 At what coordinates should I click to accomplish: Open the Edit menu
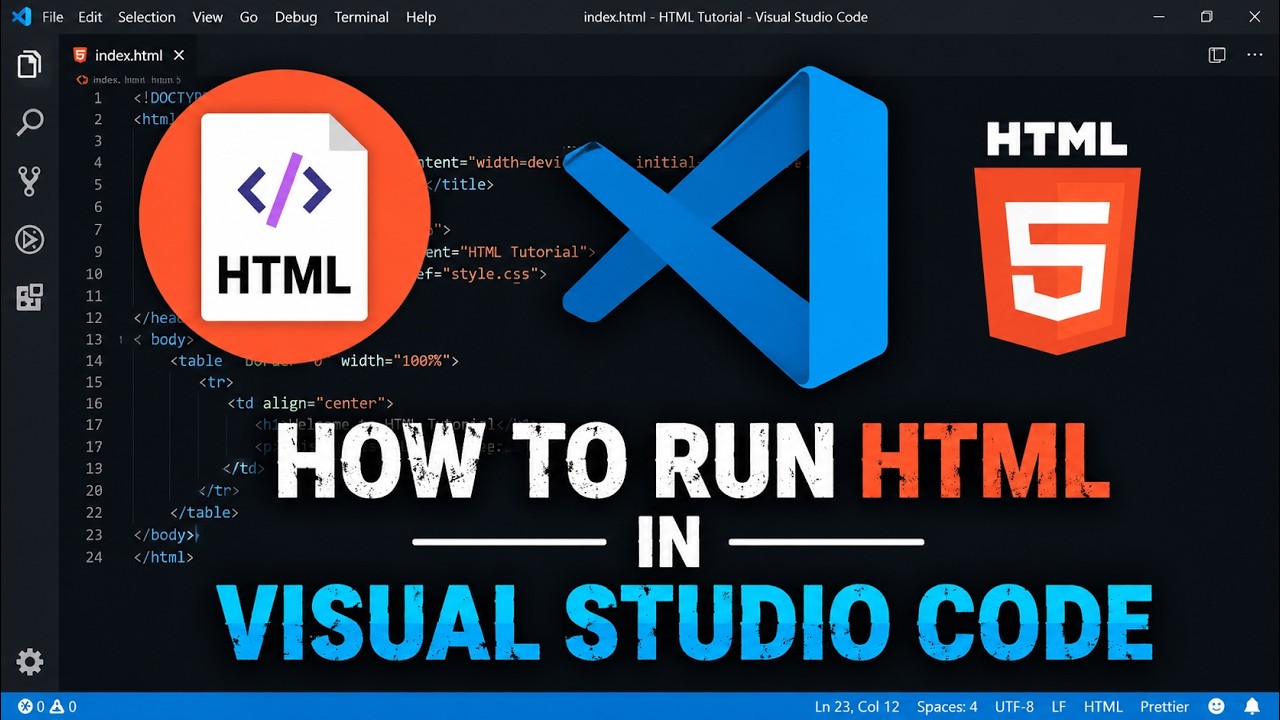90,17
